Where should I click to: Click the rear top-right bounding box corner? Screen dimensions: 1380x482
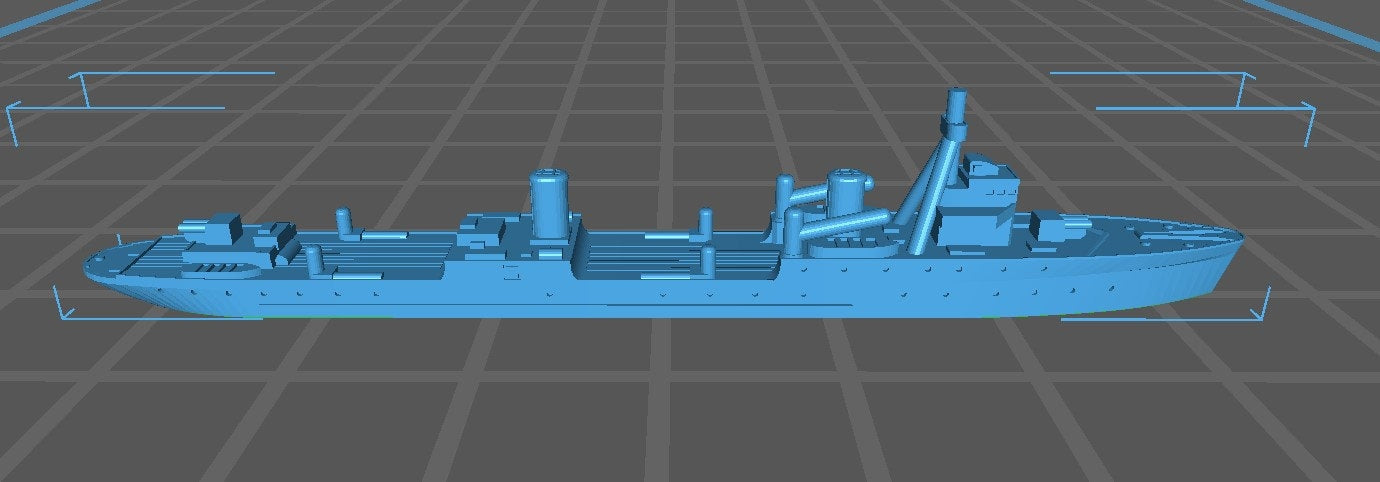point(1243,75)
